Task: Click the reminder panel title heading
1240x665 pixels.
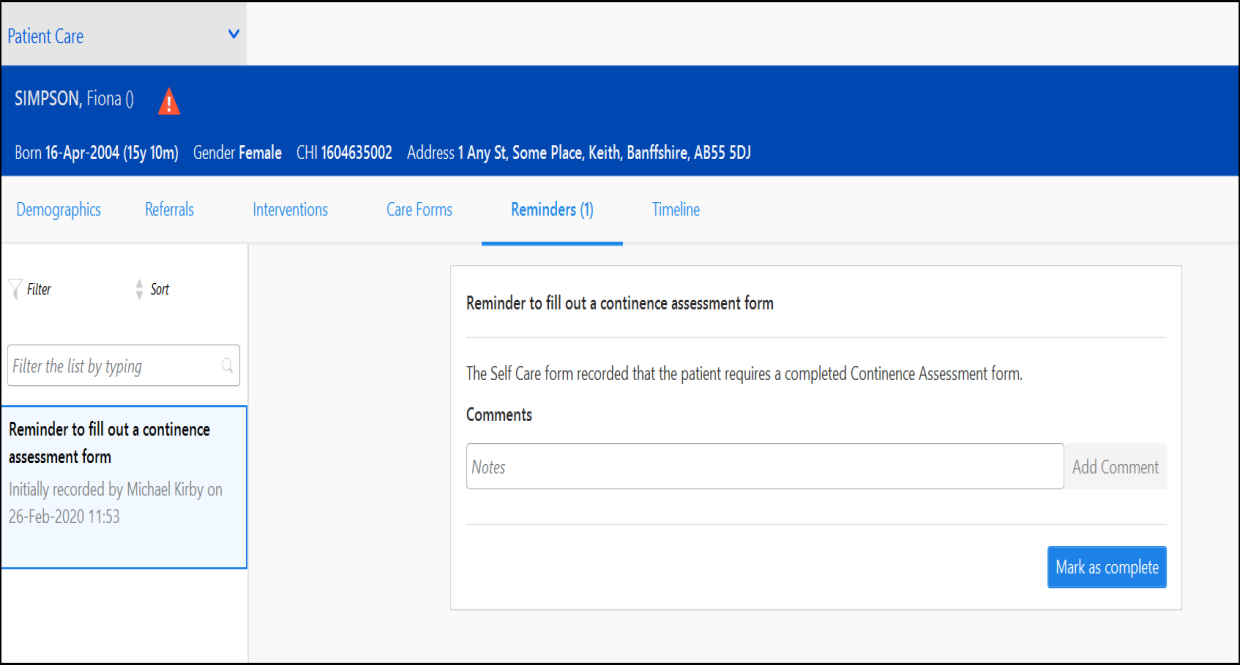Action: [x=620, y=303]
